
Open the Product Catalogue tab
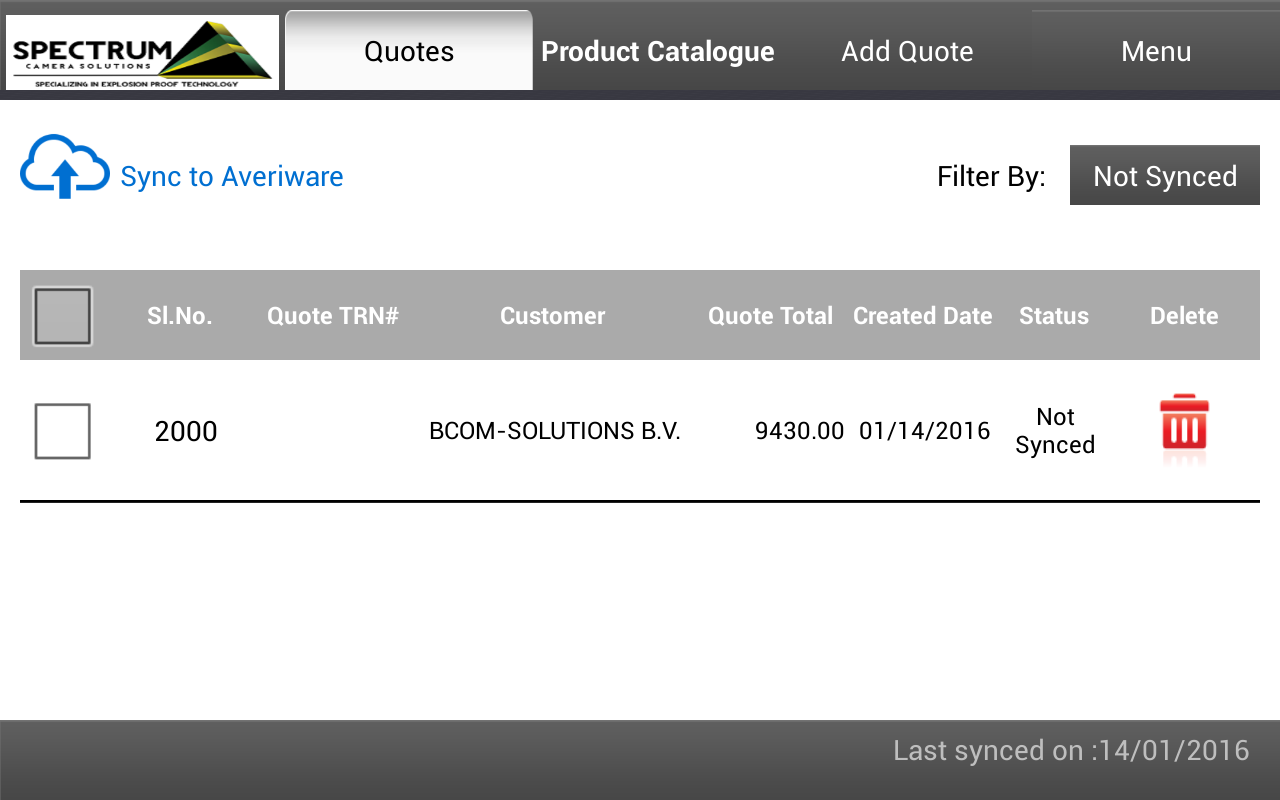[x=658, y=51]
